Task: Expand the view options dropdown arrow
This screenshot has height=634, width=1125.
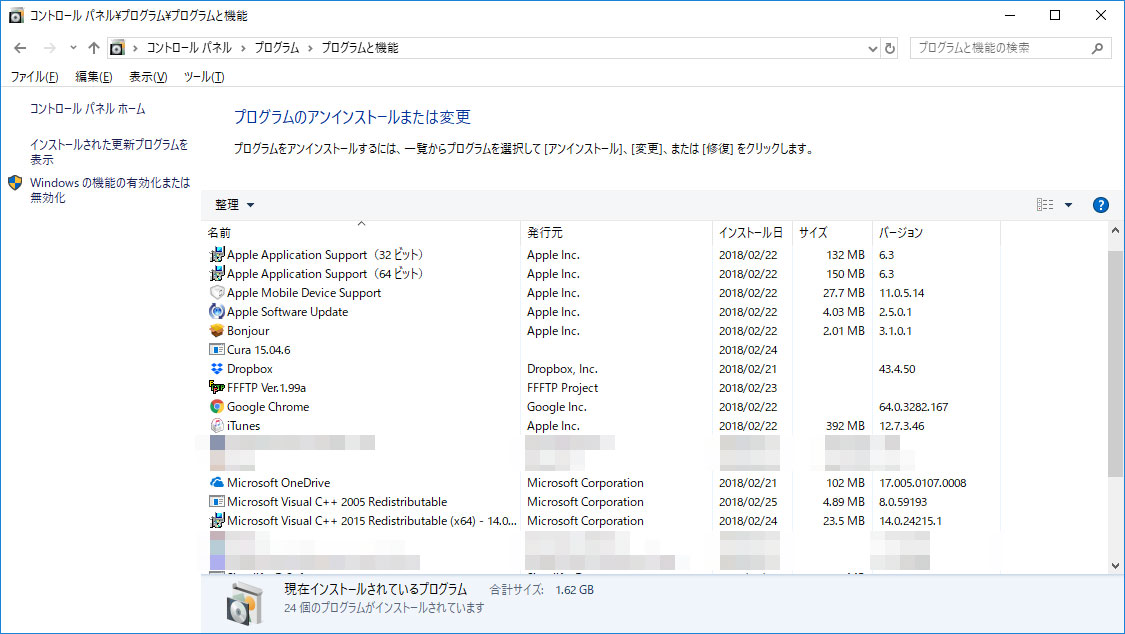Action: tap(1068, 205)
